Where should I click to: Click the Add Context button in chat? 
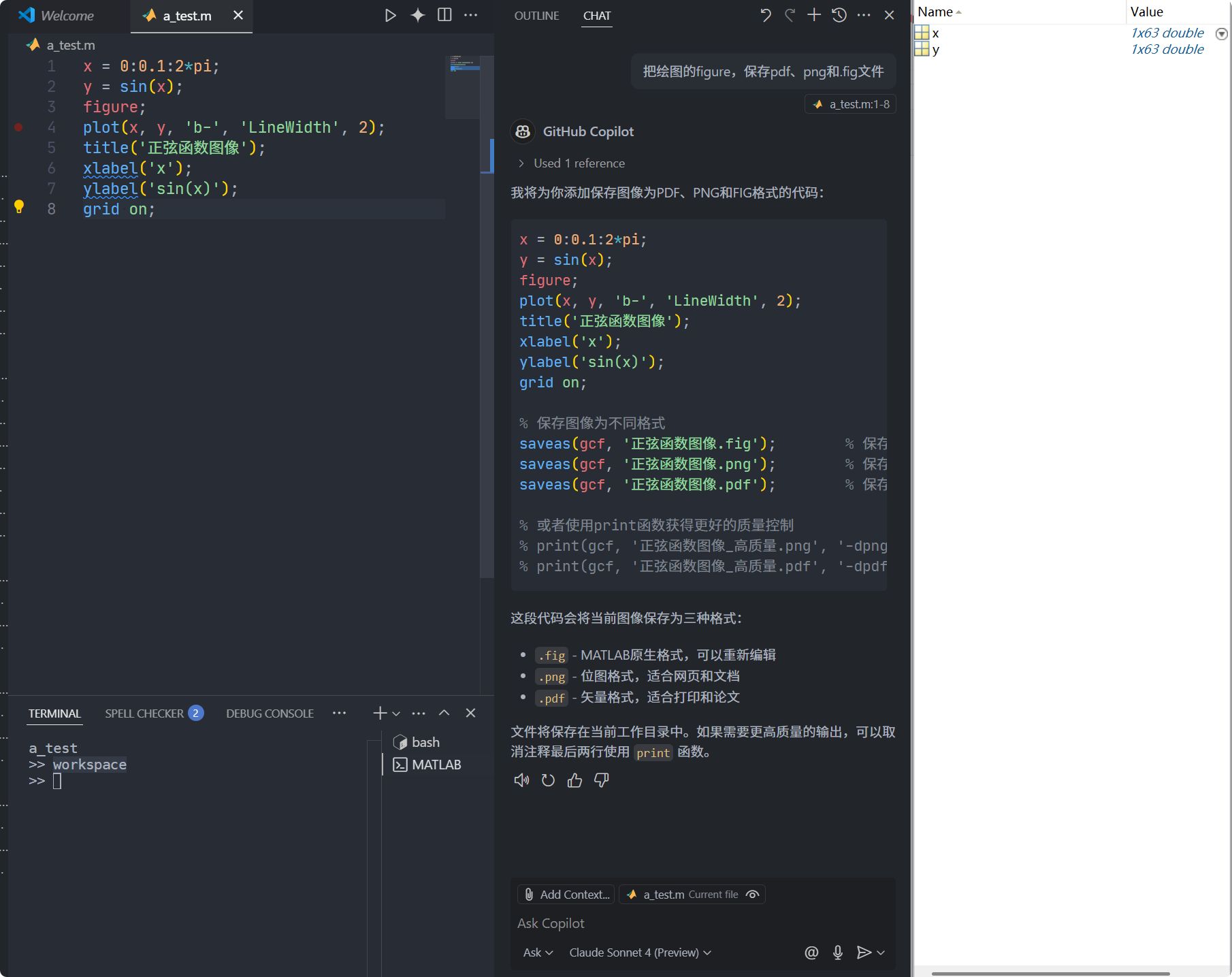tap(565, 894)
